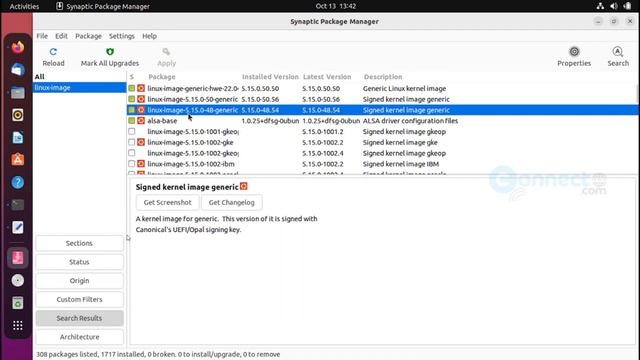Image resolution: width=640 pixels, height=360 pixels.
Task: Click the Get Changelog button
Action: (x=231, y=202)
